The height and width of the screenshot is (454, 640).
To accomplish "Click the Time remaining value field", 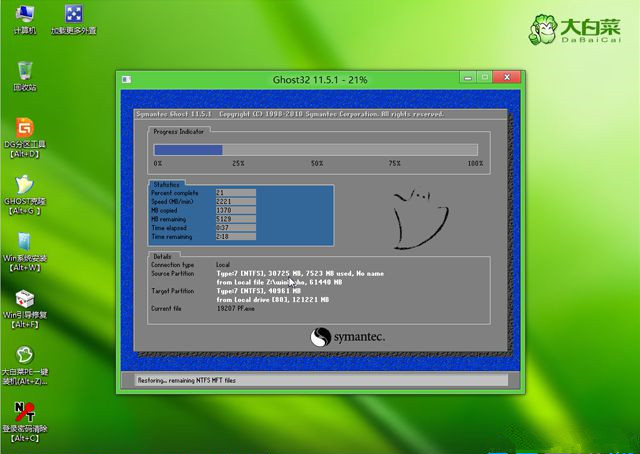I will coord(235,236).
